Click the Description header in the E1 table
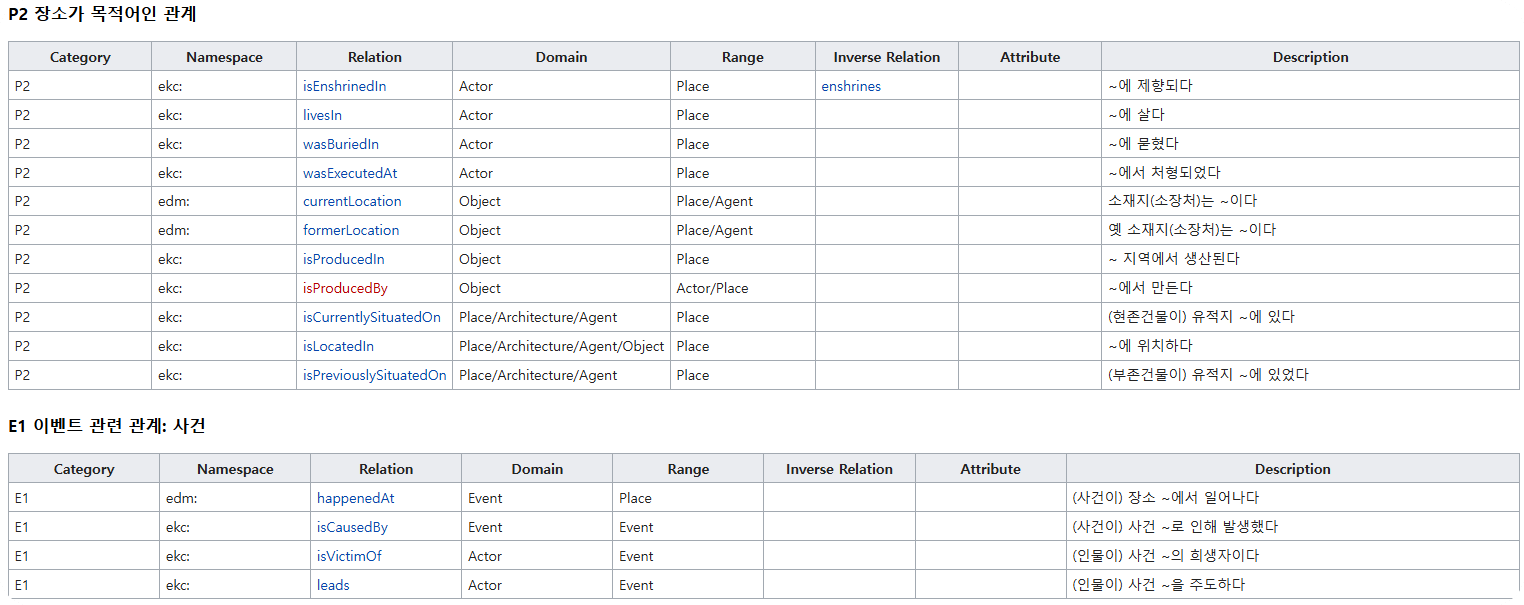 (1292, 469)
